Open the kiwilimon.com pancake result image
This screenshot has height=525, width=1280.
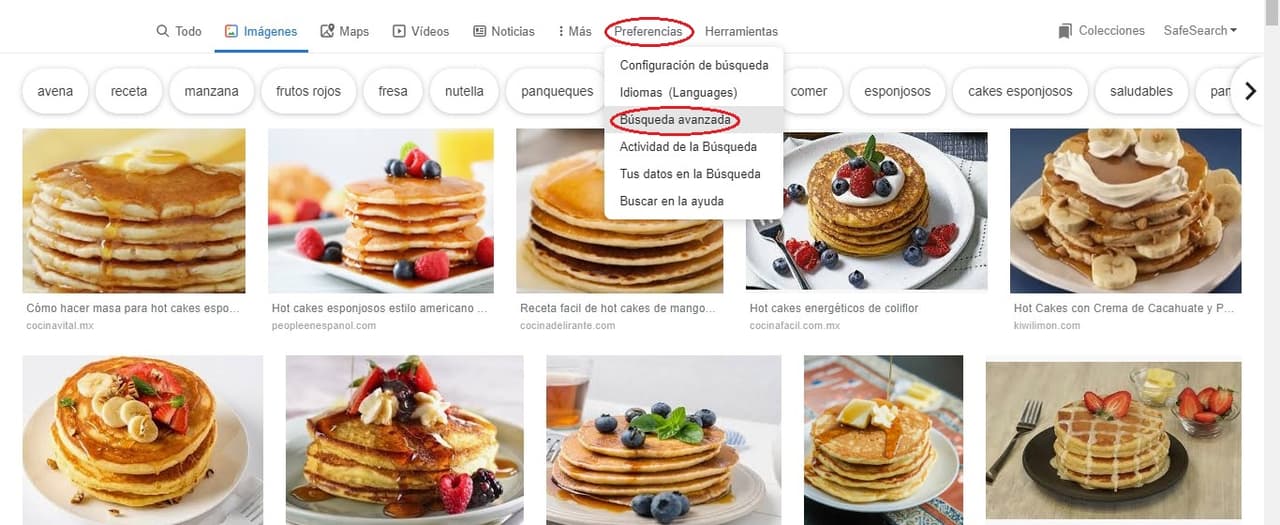(x=1126, y=210)
